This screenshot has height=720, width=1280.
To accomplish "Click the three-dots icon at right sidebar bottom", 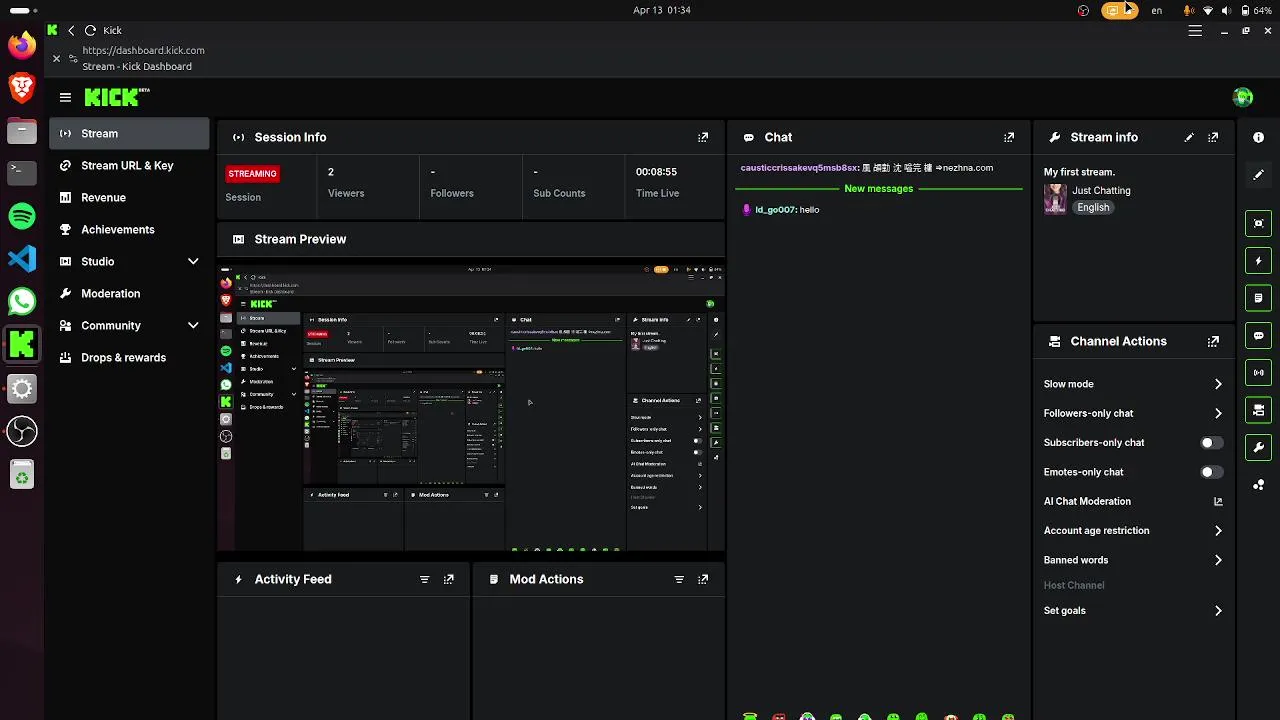I will (1258, 485).
